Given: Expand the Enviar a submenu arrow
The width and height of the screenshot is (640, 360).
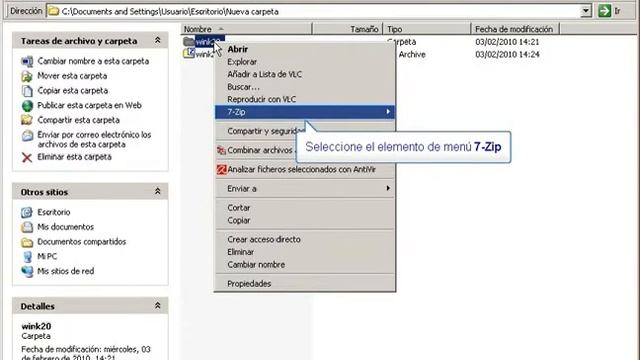Looking at the screenshot, I should (x=388, y=188).
